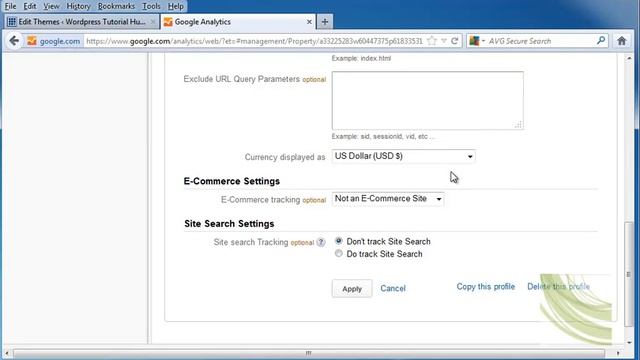Open the AVG search engine selector icon
The image size is (640, 360).
coord(476,41)
